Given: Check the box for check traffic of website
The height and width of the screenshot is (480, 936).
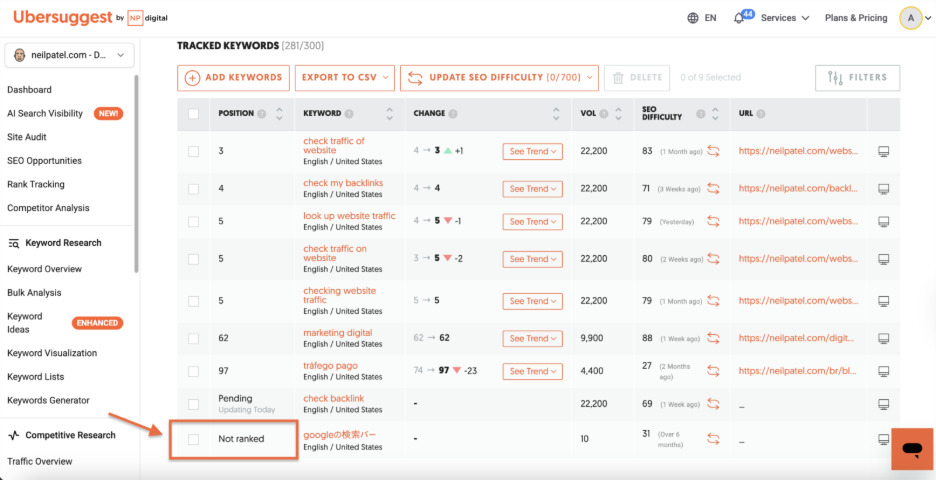Looking at the screenshot, I should click(193, 152).
